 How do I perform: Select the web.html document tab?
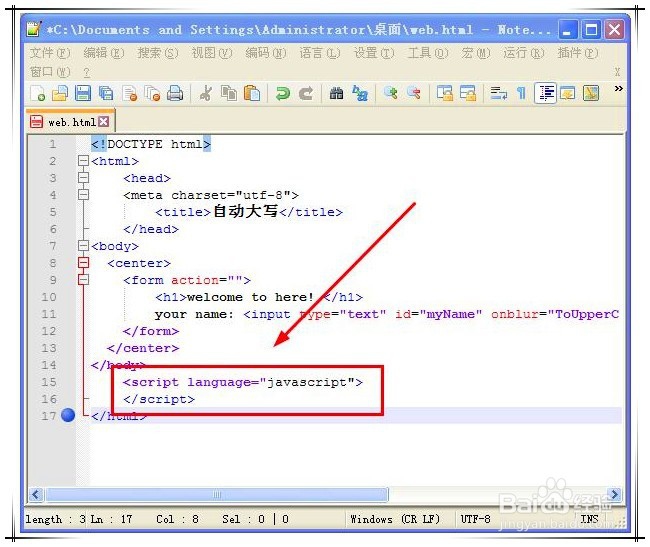70,122
